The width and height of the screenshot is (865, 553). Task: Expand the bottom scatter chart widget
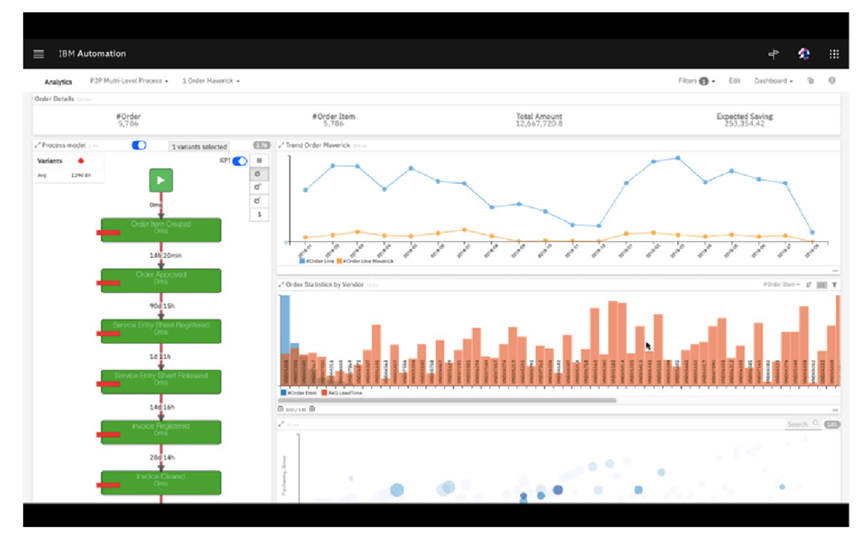click(281, 424)
